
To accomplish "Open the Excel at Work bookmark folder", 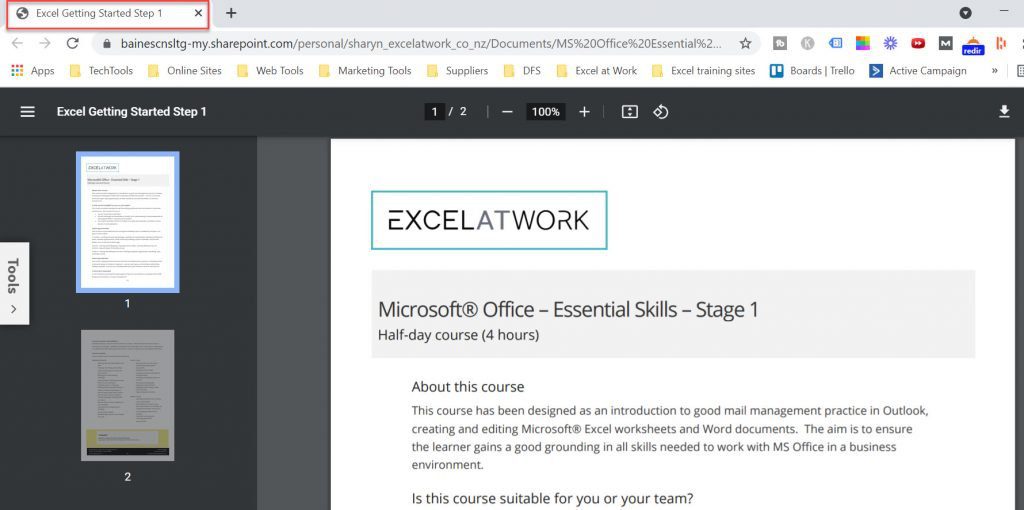I will click(x=597, y=71).
